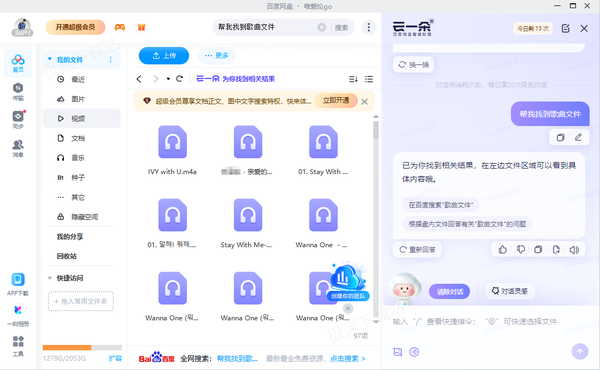The width and height of the screenshot is (600, 370).
Task: Open the 首页 home sidebar icon
Action: [x=18, y=63]
